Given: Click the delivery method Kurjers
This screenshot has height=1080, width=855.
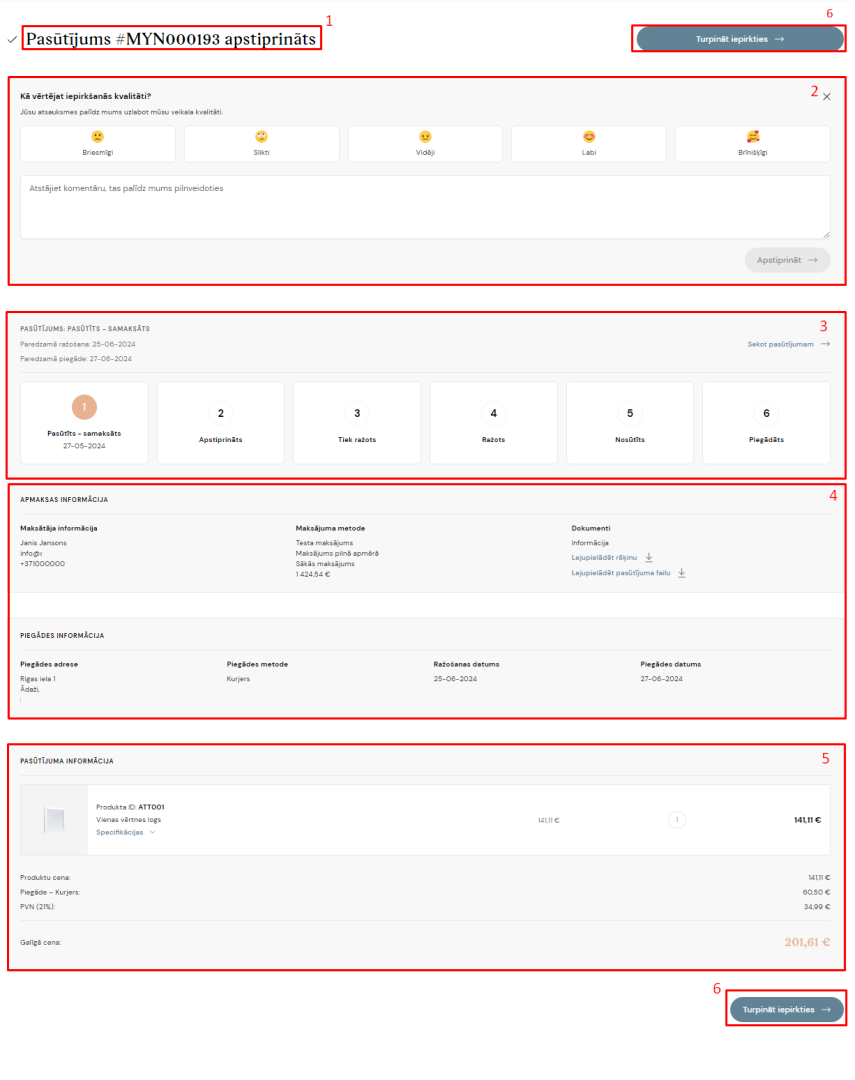Looking at the screenshot, I should (x=238, y=679).
